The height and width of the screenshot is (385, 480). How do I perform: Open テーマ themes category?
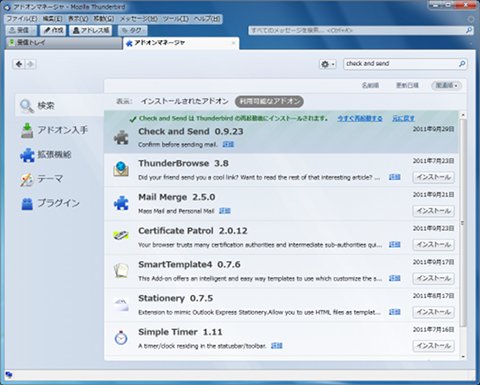(59, 179)
